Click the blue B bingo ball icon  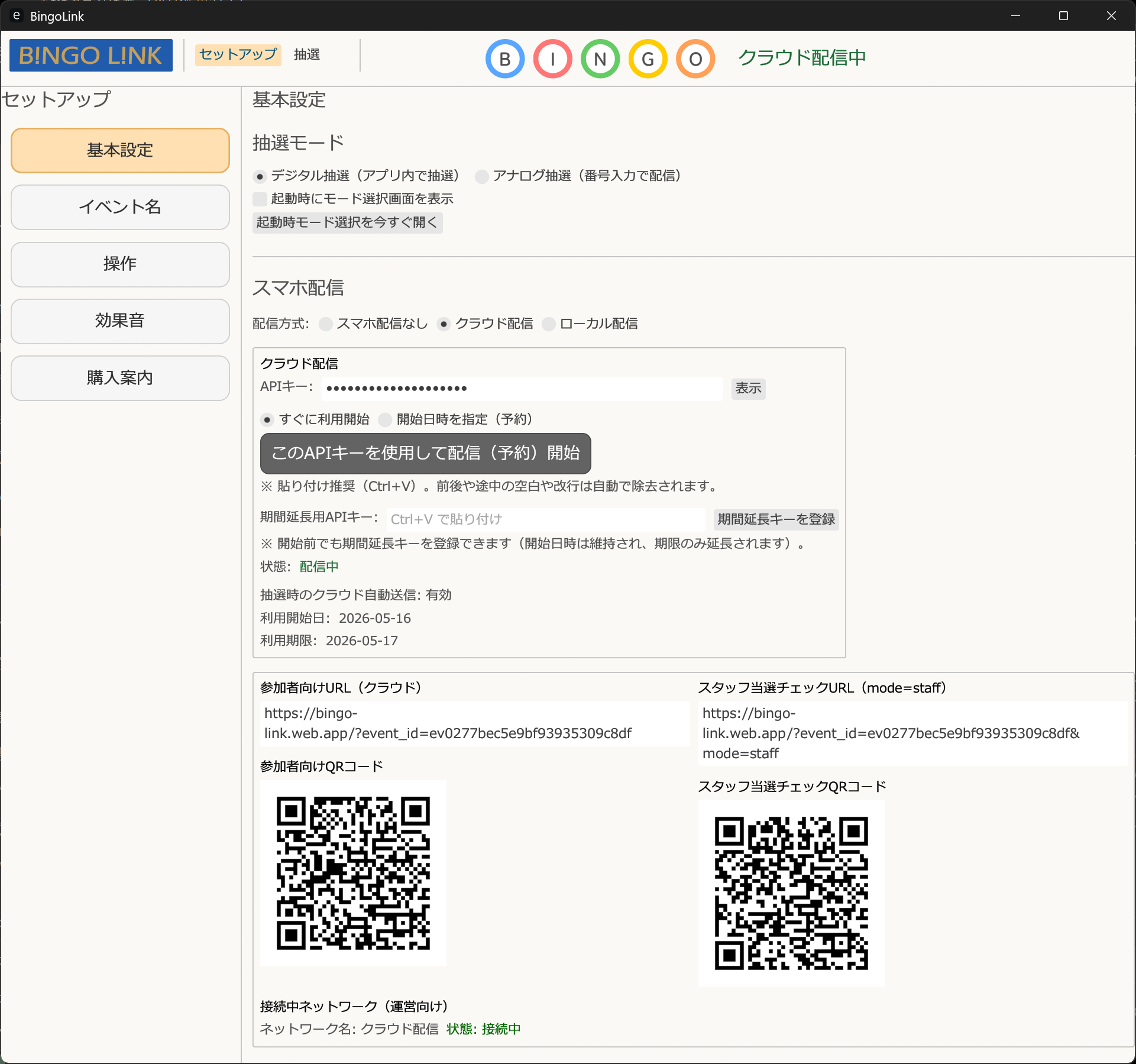click(x=505, y=59)
